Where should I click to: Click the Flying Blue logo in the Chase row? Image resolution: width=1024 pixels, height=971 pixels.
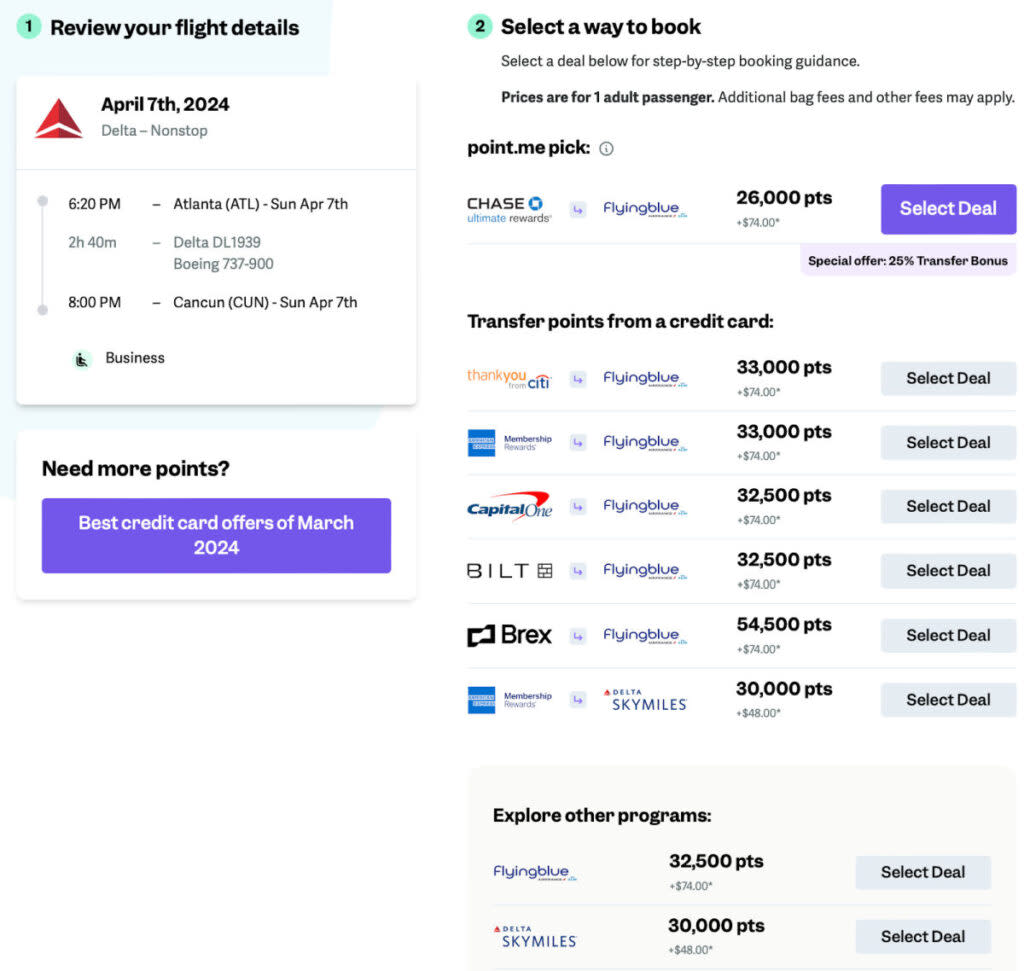[x=644, y=208]
